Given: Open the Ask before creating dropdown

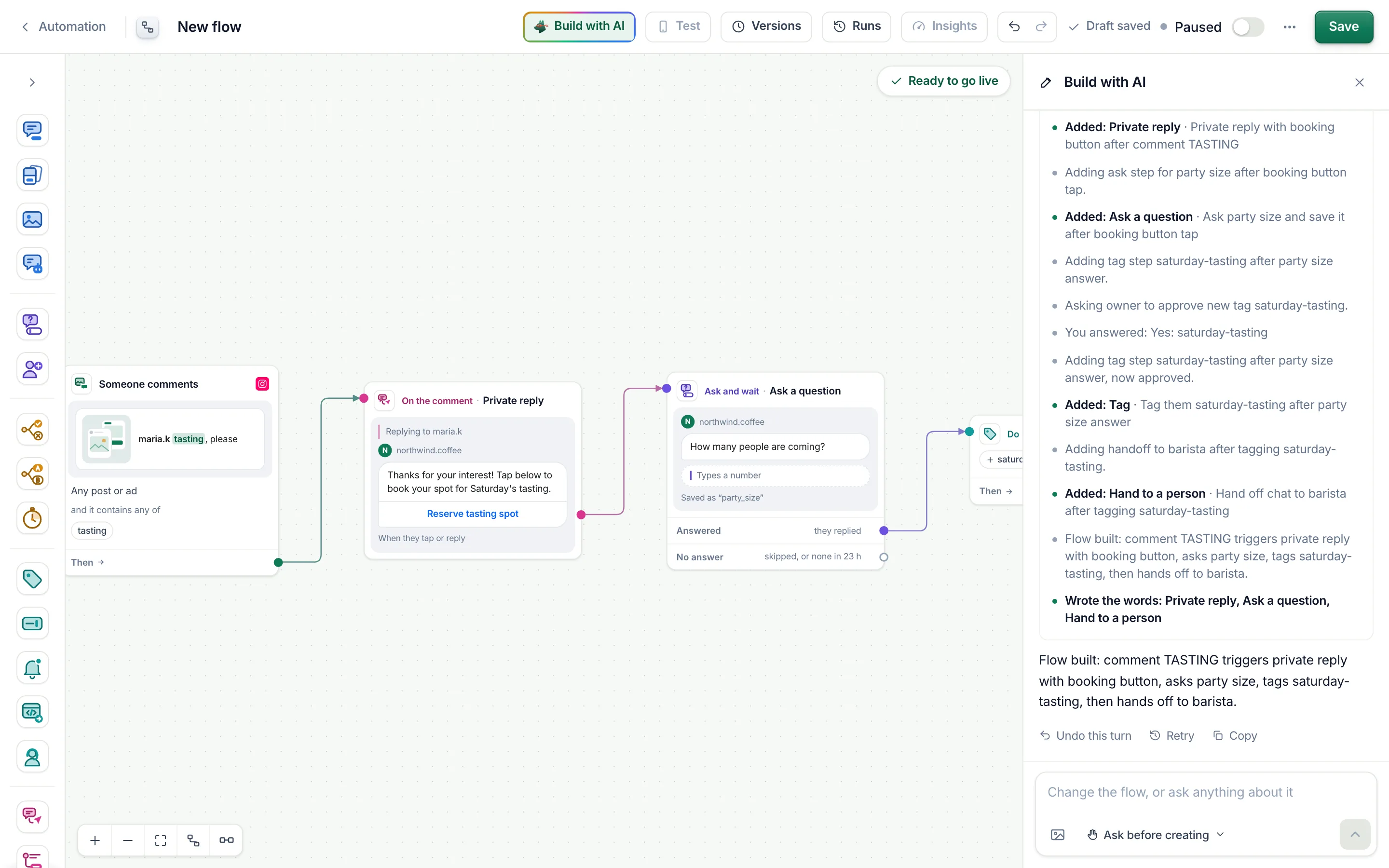Looking at the screenshot, I should tap(1156, 835).
